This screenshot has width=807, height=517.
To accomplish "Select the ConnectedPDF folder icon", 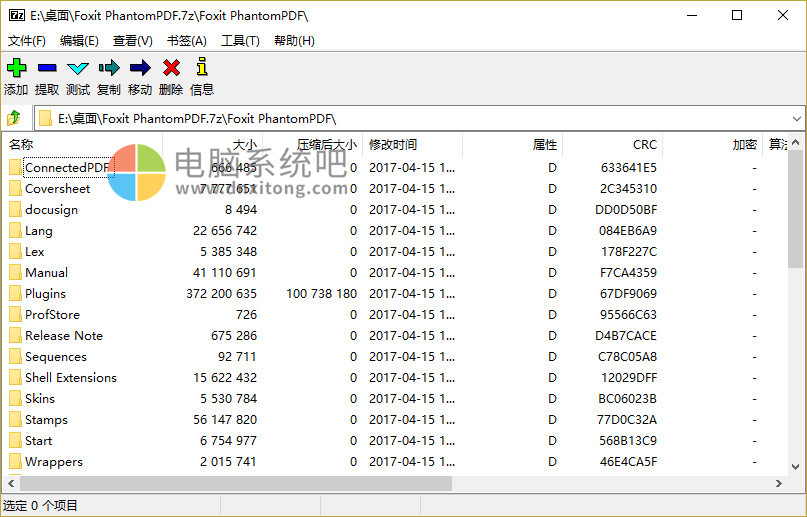I will pyautogui.click(x=15, y=167).
